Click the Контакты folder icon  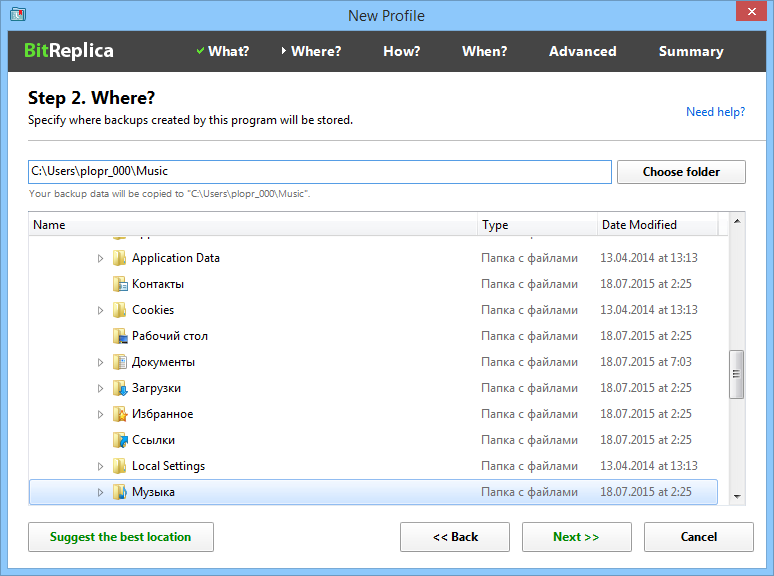tap(119, 284)
